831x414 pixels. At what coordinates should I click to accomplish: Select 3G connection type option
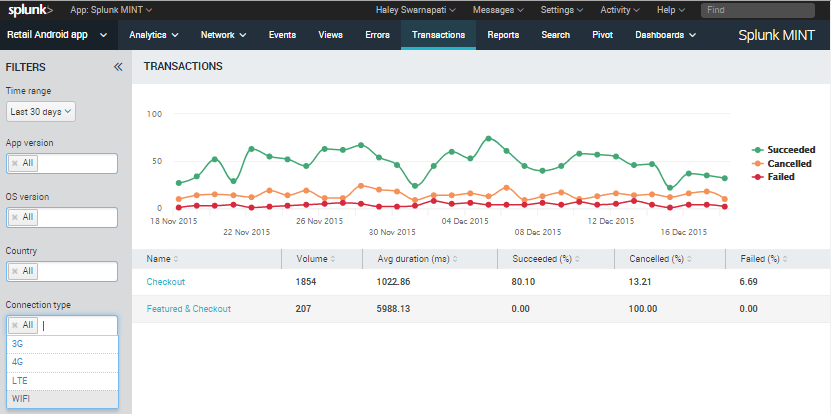click(63, 344)
